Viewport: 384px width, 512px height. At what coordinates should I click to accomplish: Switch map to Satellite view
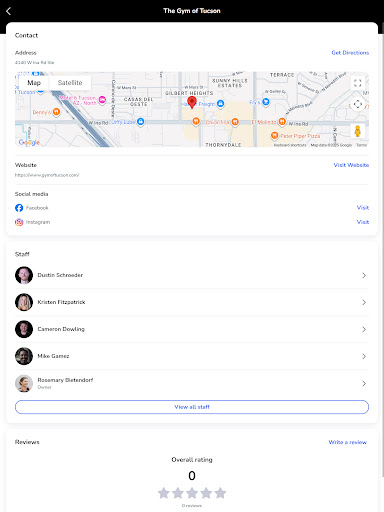[x=70, y=83]
